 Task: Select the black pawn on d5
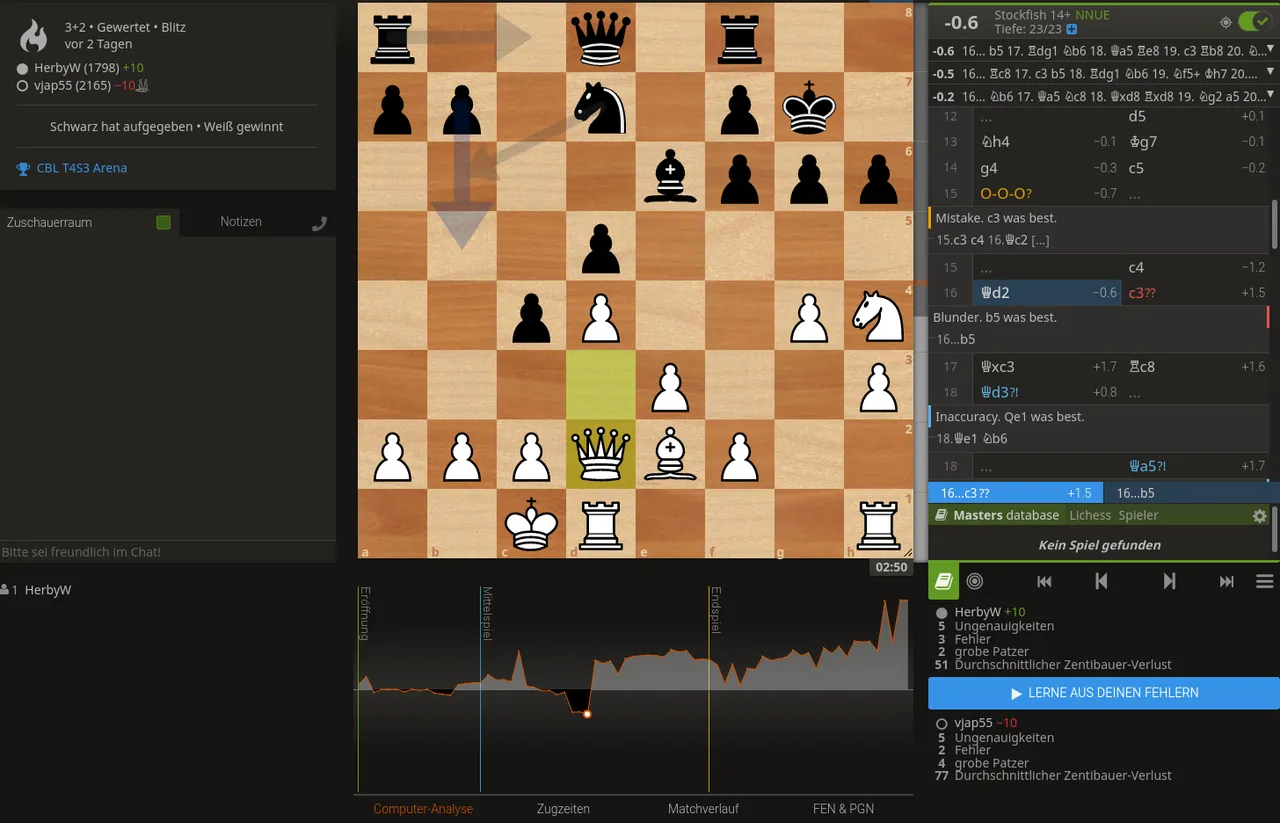coord(601,246)
